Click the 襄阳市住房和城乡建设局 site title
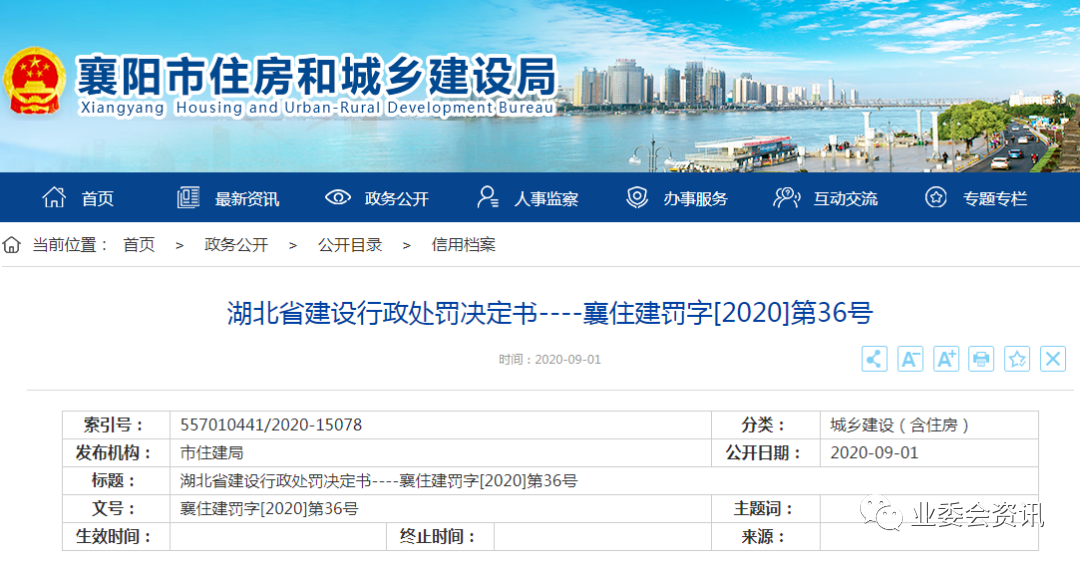Viewport: 1080px width, 563px height. click(x=317, y=75)
